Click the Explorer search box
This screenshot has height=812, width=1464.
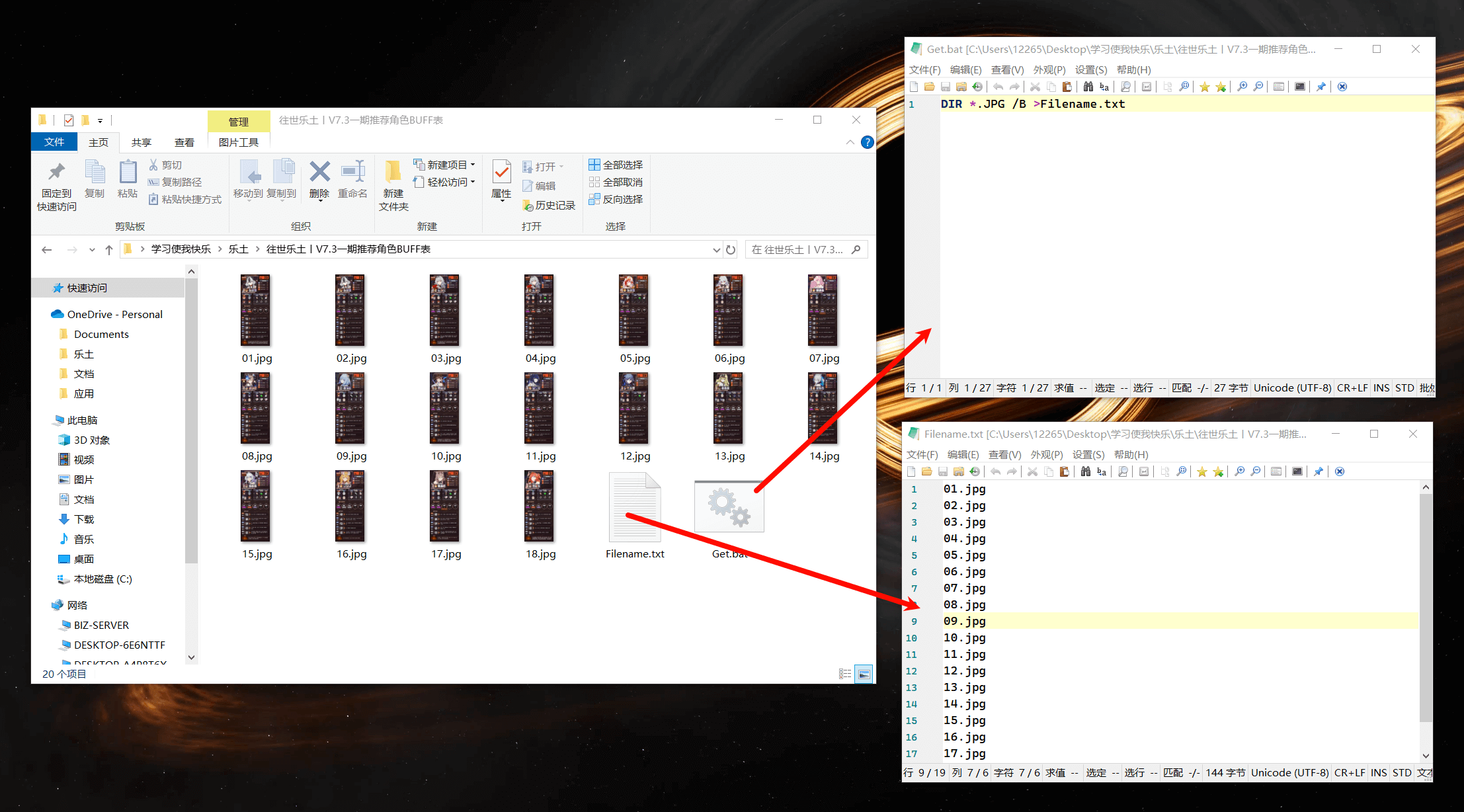pyautogui.click(x=806, y=249)
